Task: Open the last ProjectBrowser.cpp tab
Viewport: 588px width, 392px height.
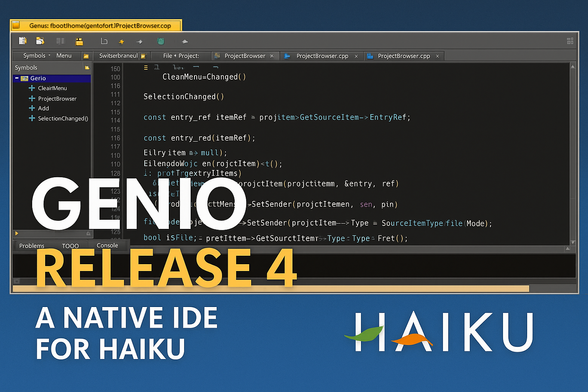Action: (404, 56)
